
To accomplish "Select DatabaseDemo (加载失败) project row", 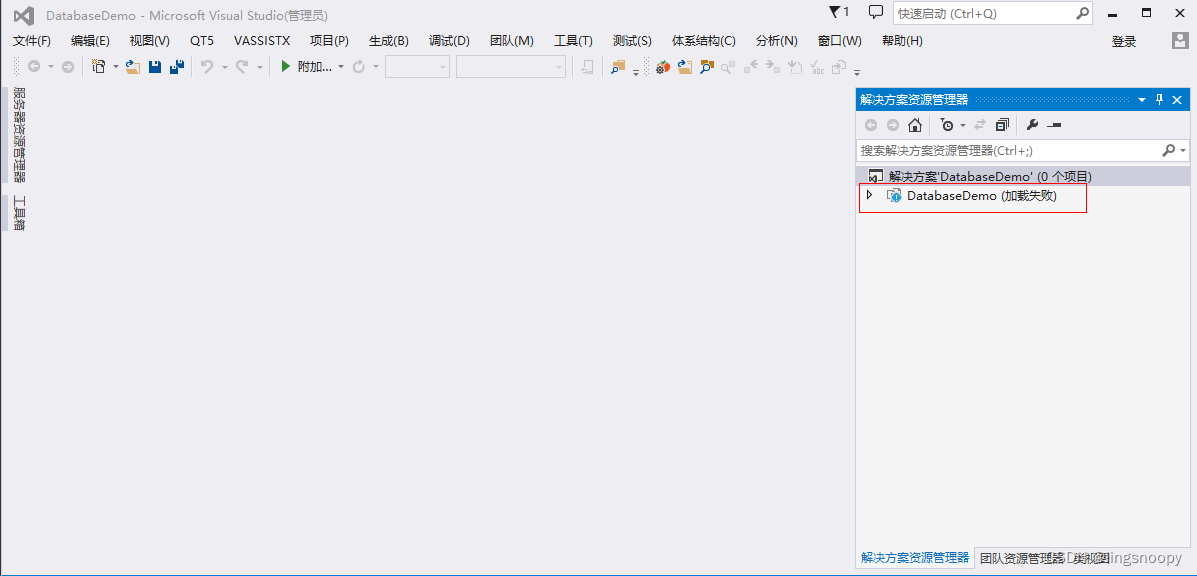I will point(1023,195).
